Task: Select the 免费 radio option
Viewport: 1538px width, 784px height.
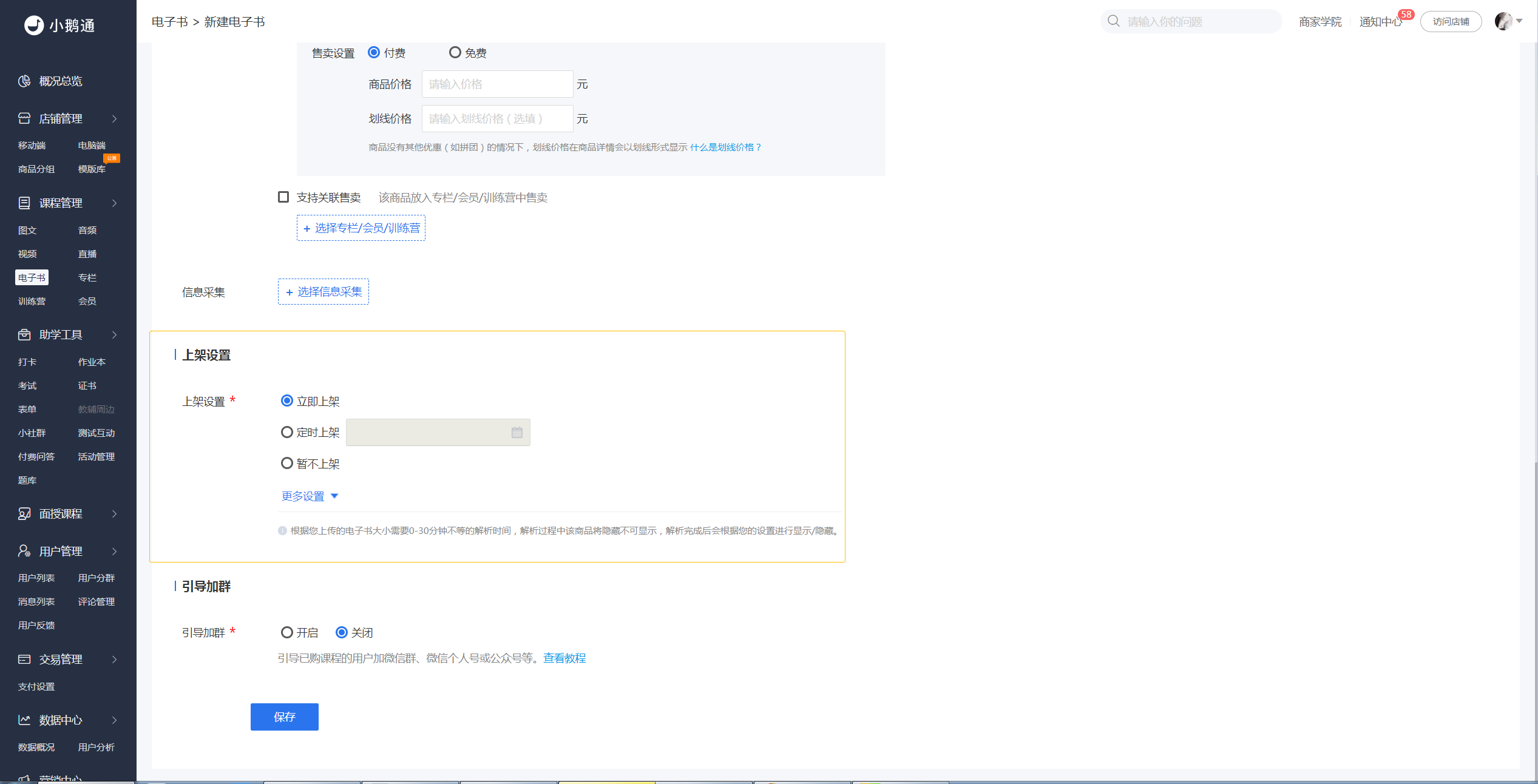Action: 455,53
